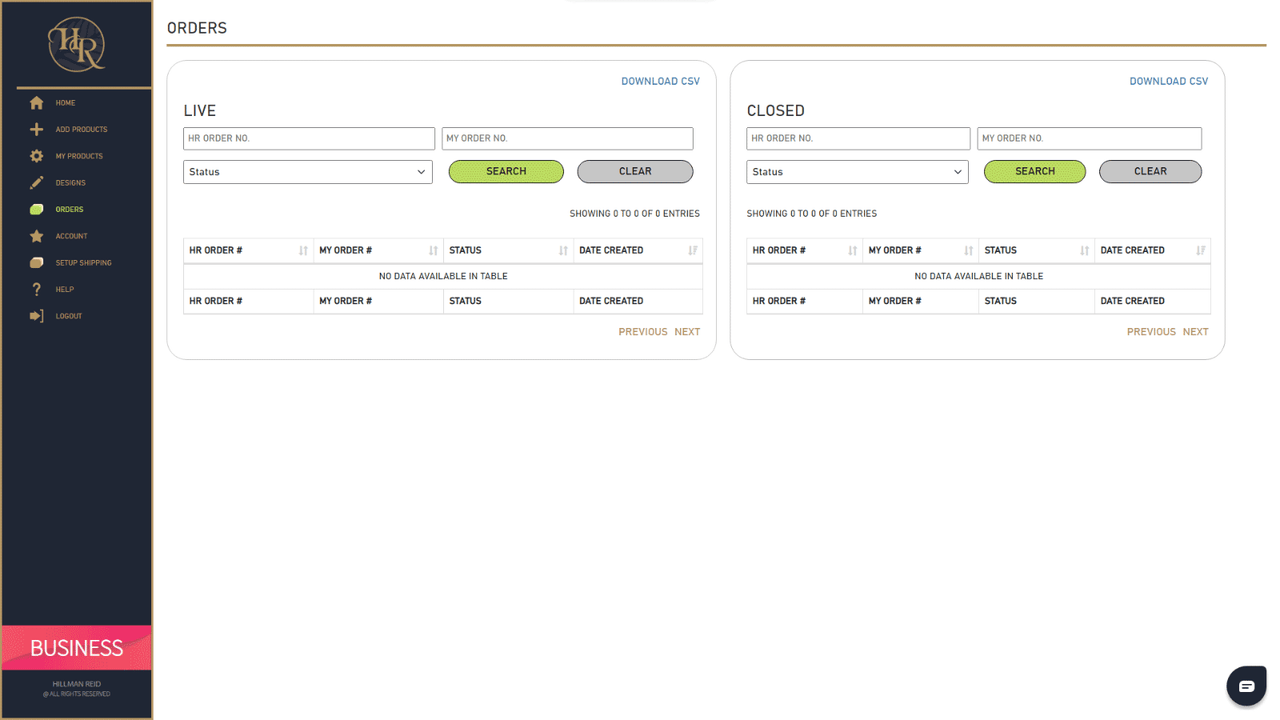Select the Add Products plus icon
The height and width of the screenshot is (720, 1280).
(37, 129)
